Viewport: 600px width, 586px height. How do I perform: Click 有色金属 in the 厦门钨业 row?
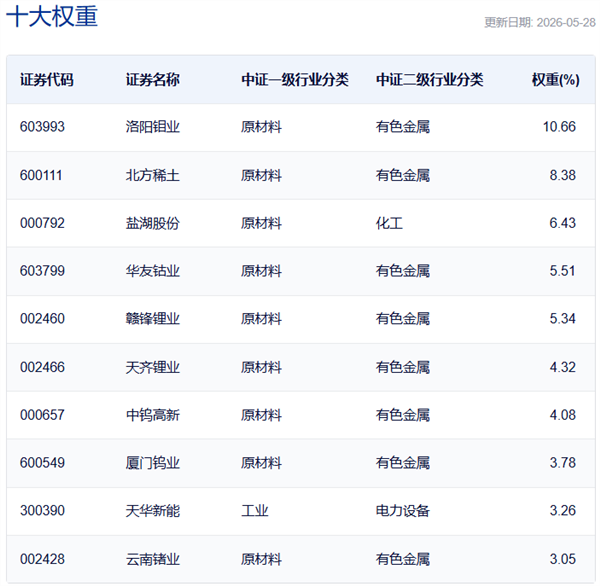tap(403, 463)
